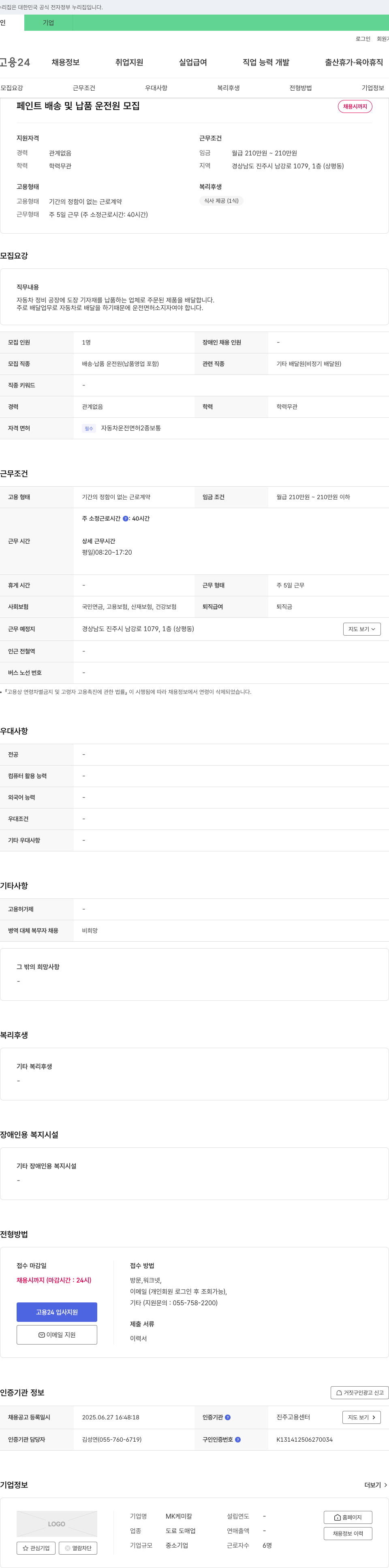Click the block icon in 열람차단
Image resolution: width=389 pixels, height=1568 pixels.
tap(68, 1548)
